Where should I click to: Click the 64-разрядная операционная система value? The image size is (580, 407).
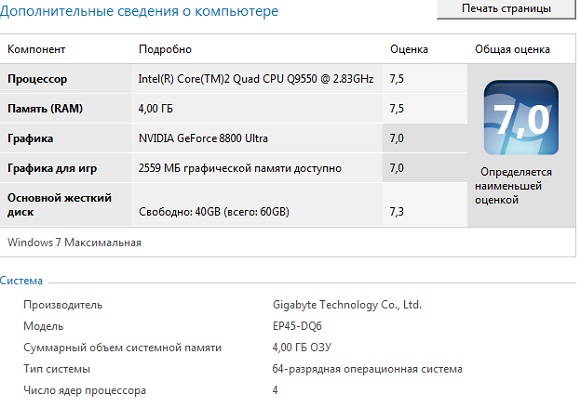[x=367, y=369]
